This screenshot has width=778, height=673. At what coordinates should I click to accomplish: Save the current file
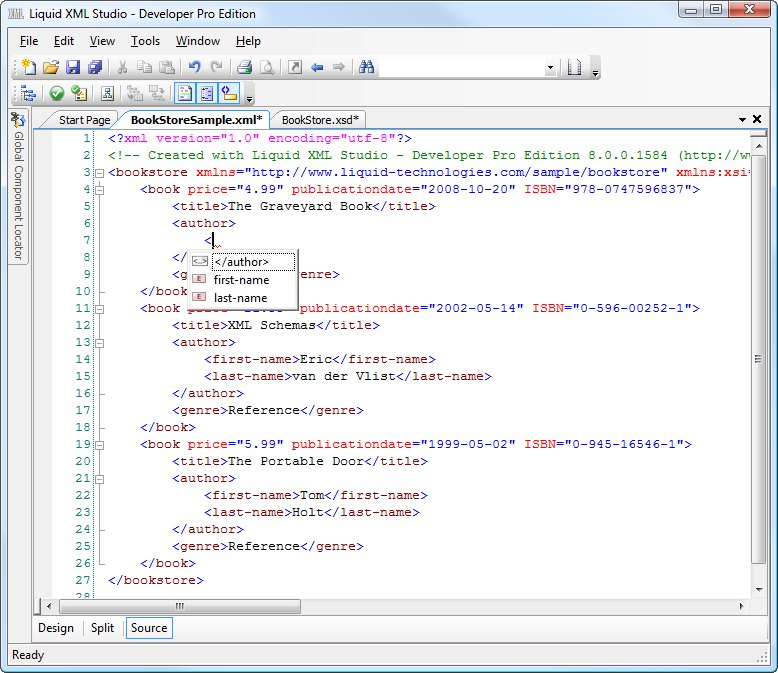click(73, 67)
